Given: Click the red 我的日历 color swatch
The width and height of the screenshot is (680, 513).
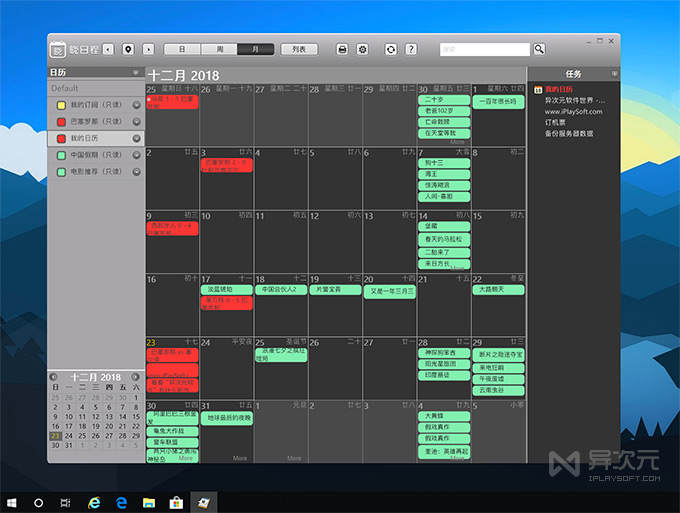Looking at the screenshot, I should click(62, 138).
